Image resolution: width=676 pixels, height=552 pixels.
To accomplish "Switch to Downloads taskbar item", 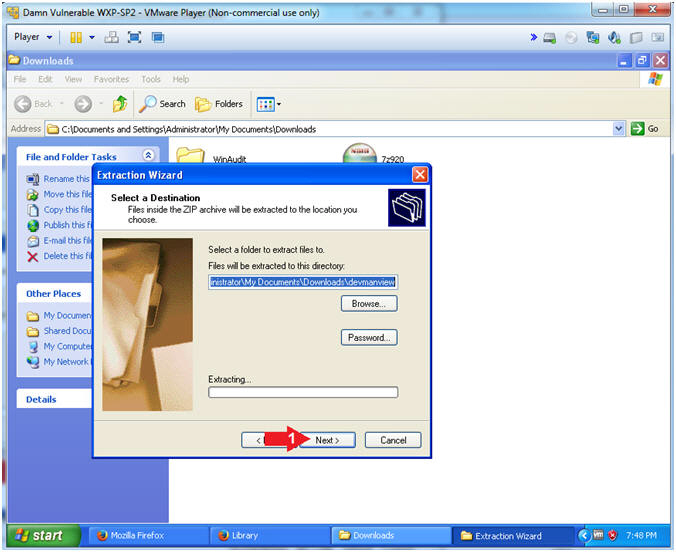I will click(391, 536).
